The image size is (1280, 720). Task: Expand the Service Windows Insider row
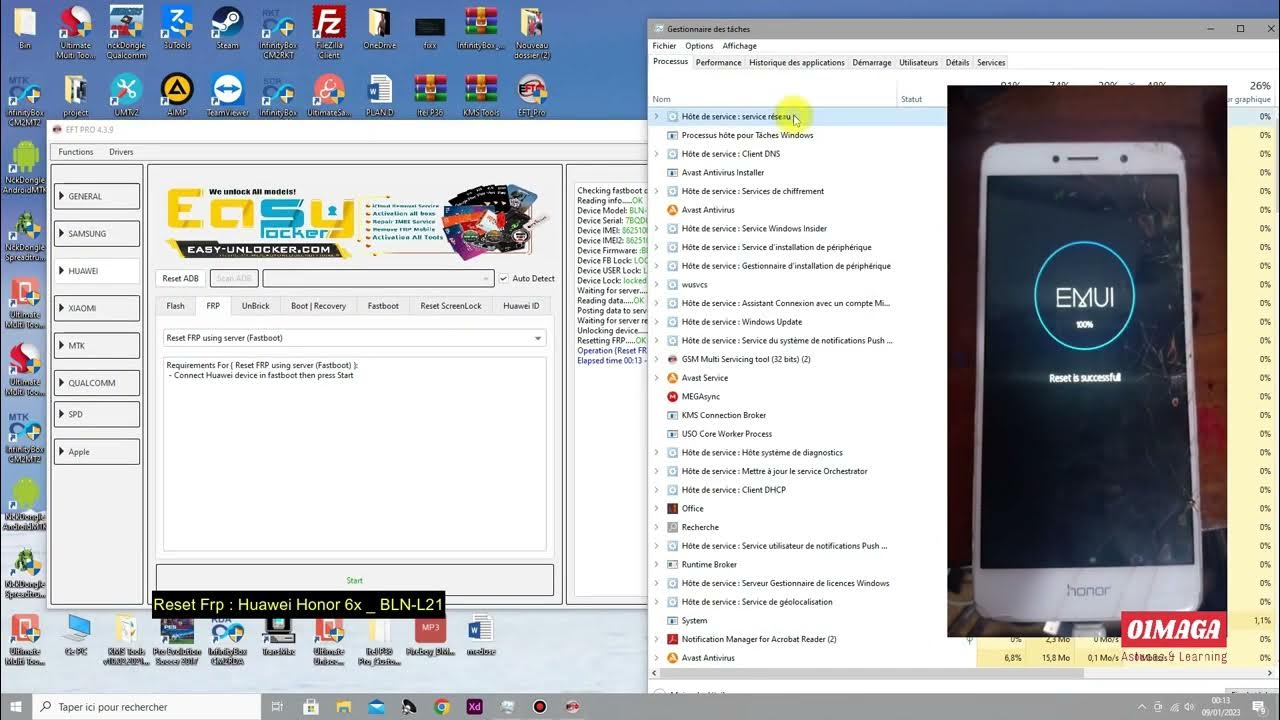[656, 228]
